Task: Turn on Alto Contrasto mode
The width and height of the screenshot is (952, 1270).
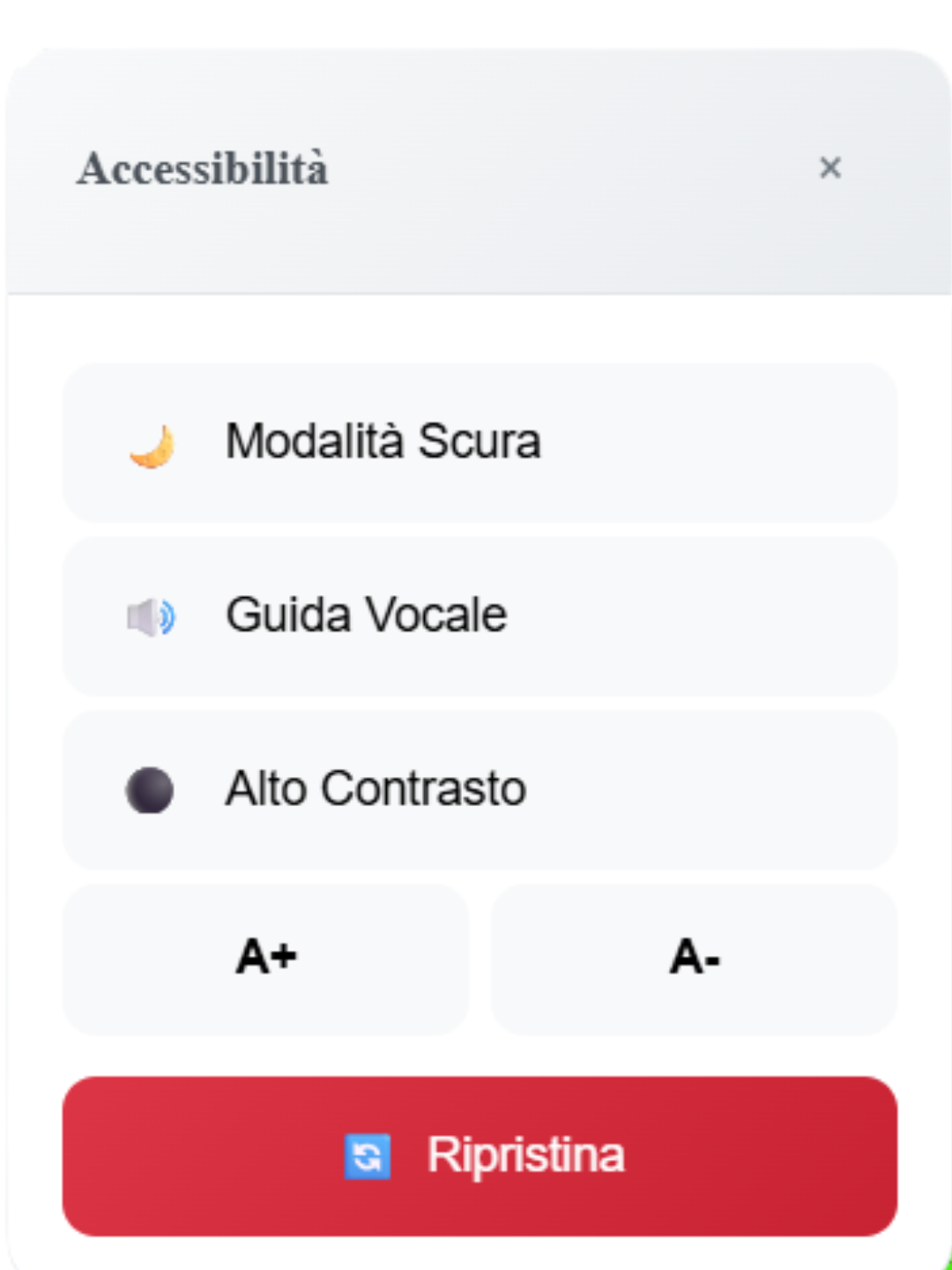Action: pos(480,790)
